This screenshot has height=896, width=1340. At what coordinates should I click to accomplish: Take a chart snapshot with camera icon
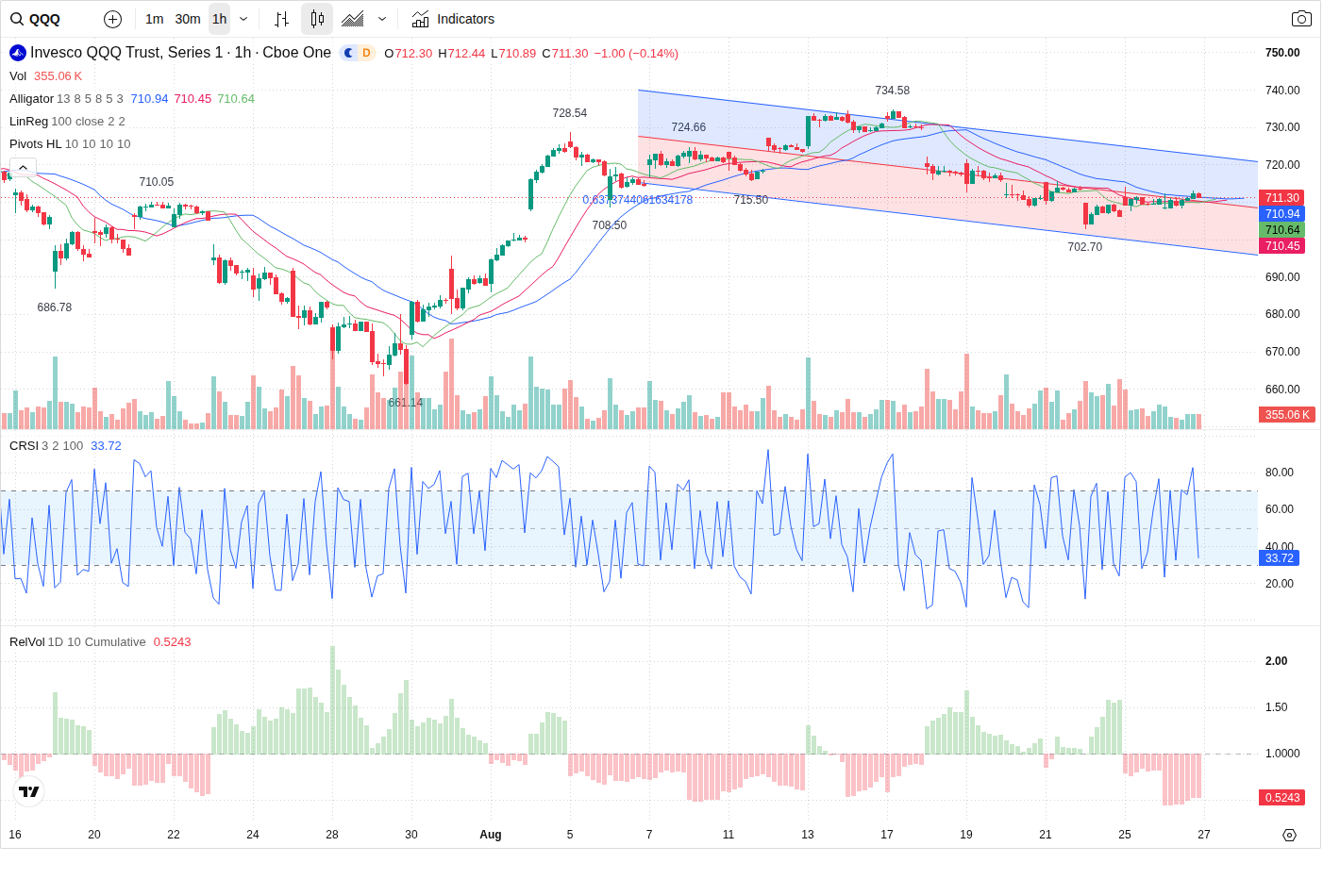click(1301, 19)
